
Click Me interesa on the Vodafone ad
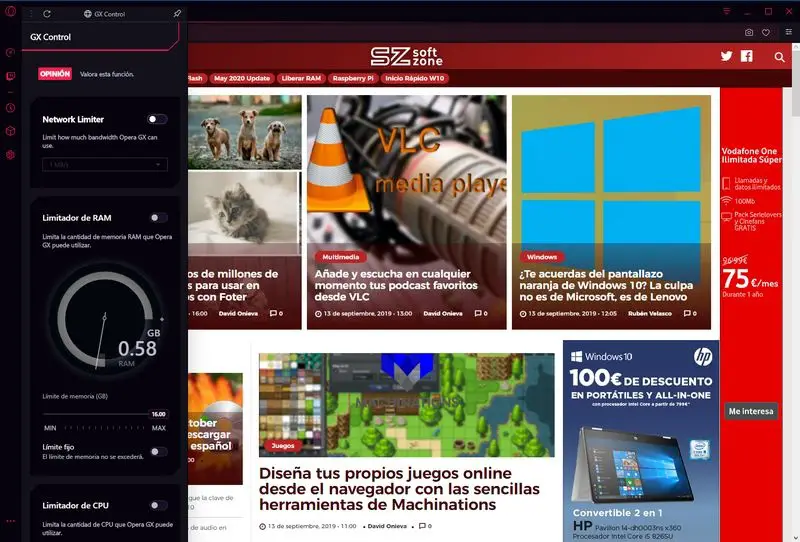pyautogui.click(x=751, y=411)
